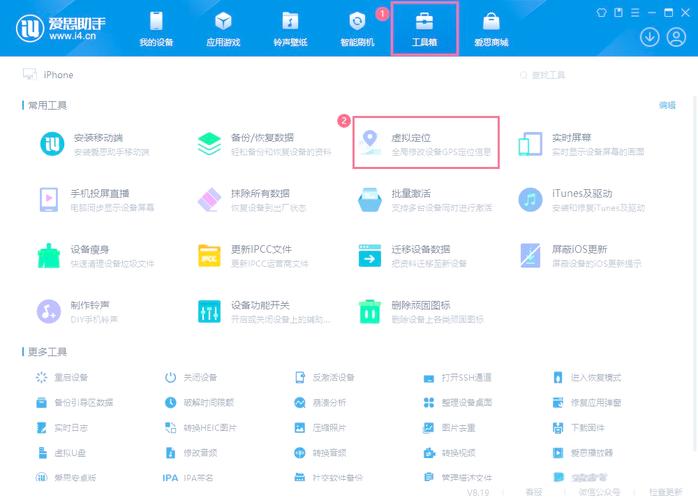Open 修改音频 audio editor
The width and height of the screenshot is (698, 500).
[191, 453]
